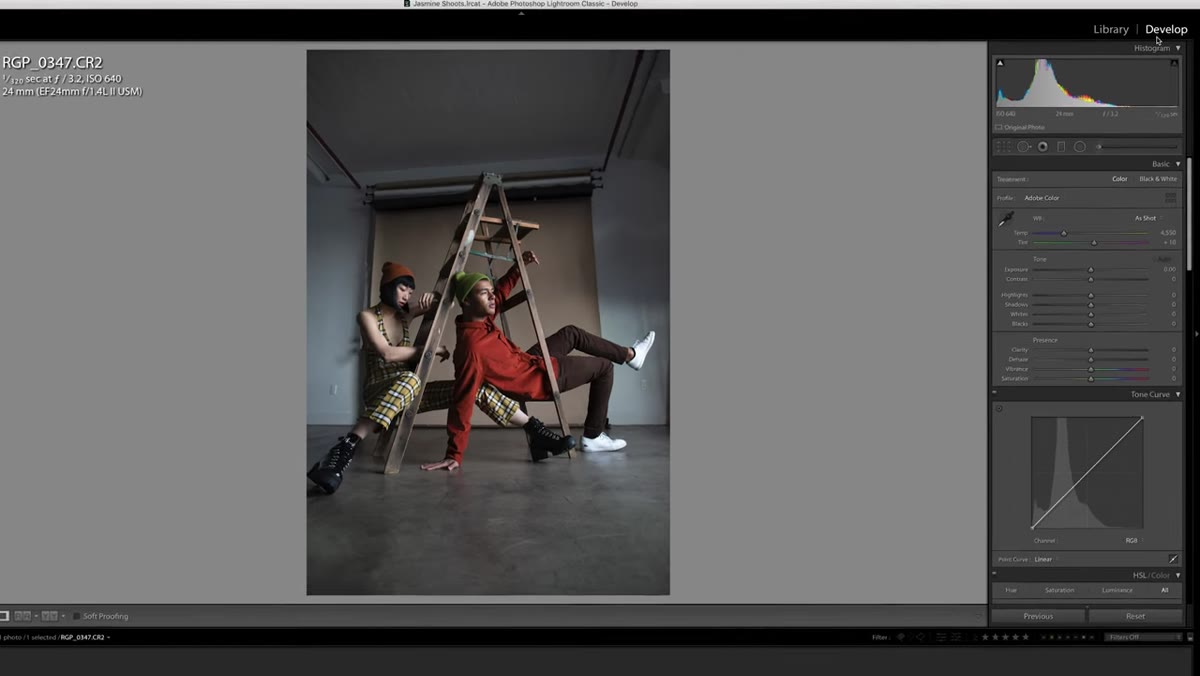This screenshot has height=676, width=1200.
Task: Toggle the Tone Curve panel switch
Action: [994, 394]
